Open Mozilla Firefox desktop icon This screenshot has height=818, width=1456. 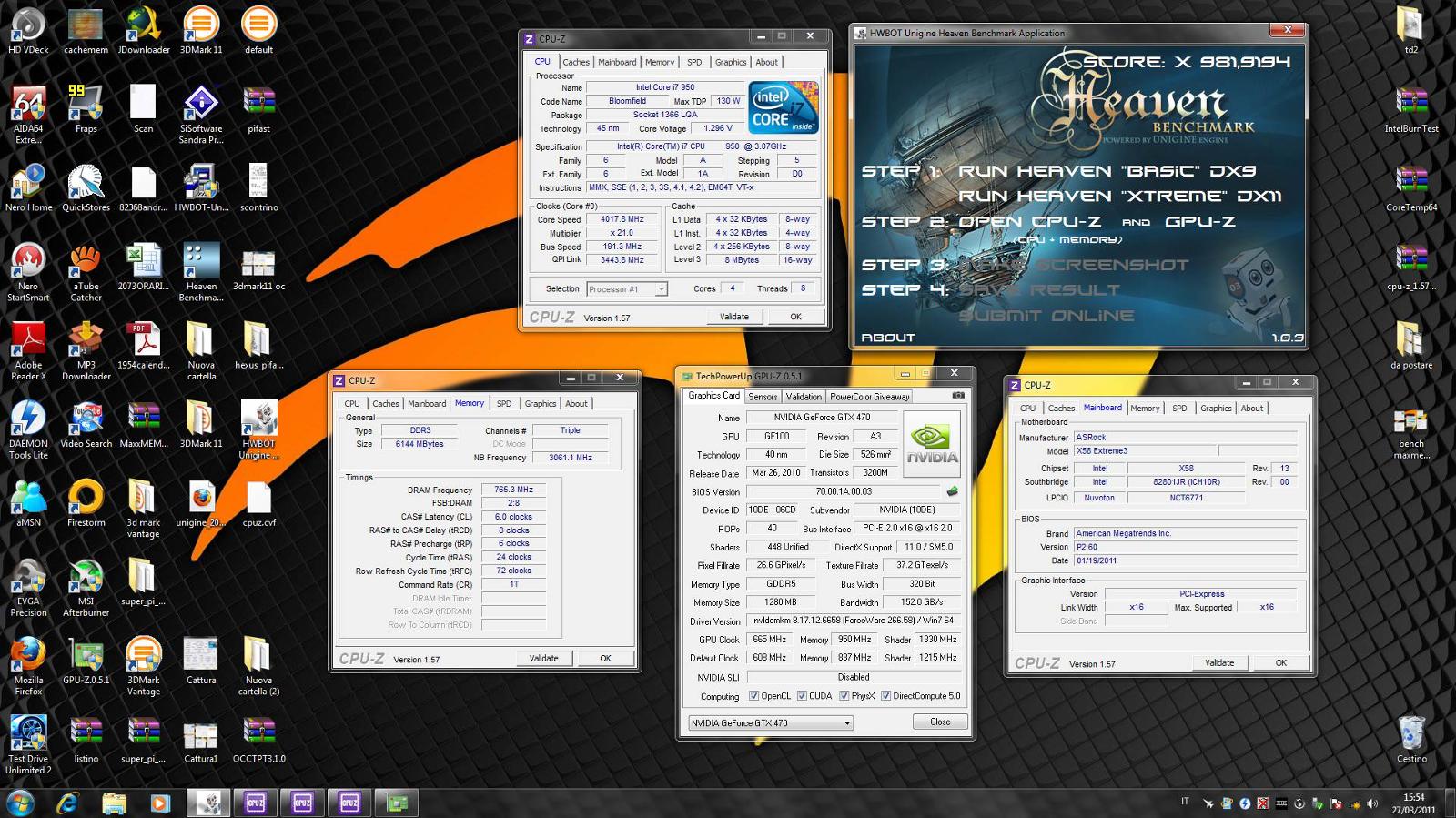28,665
